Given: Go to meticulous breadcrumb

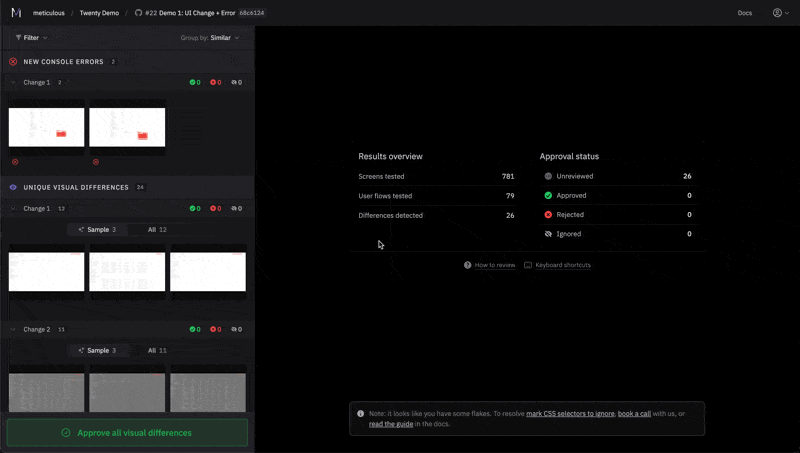Looking at the screenshot, I should pos(48,13).
